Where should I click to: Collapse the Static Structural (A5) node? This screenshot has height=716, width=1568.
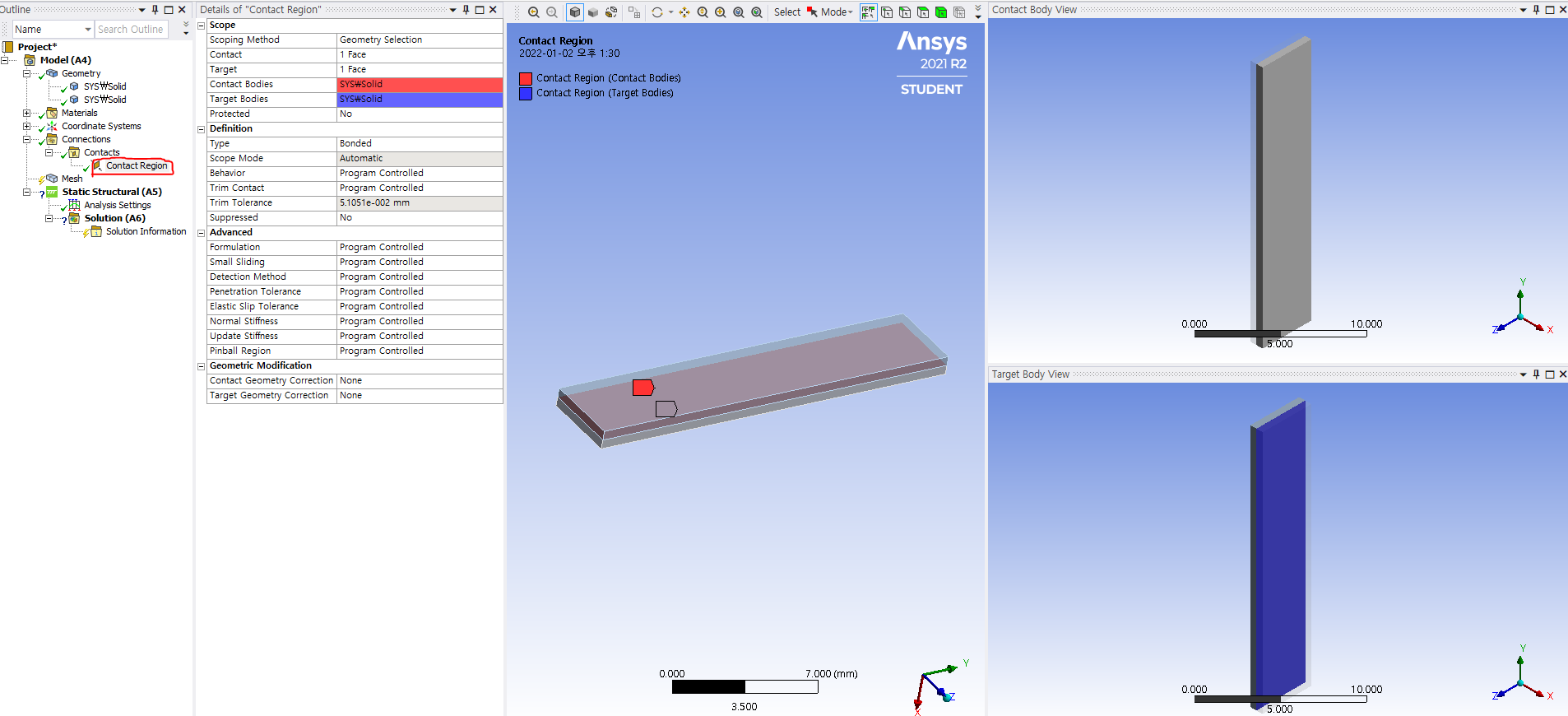pos(26,192)
